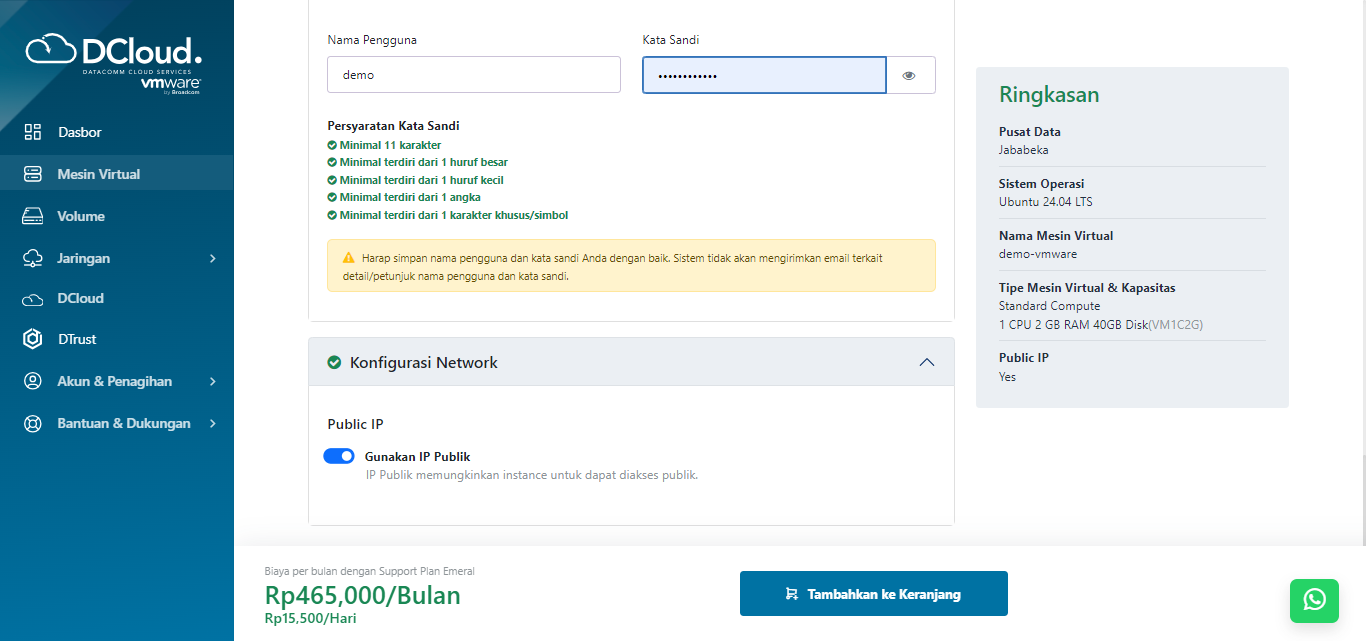1366x641 pixels.
Task: Disable the Gunakan IP Publik switch
Action: click(x=339, y=455)
